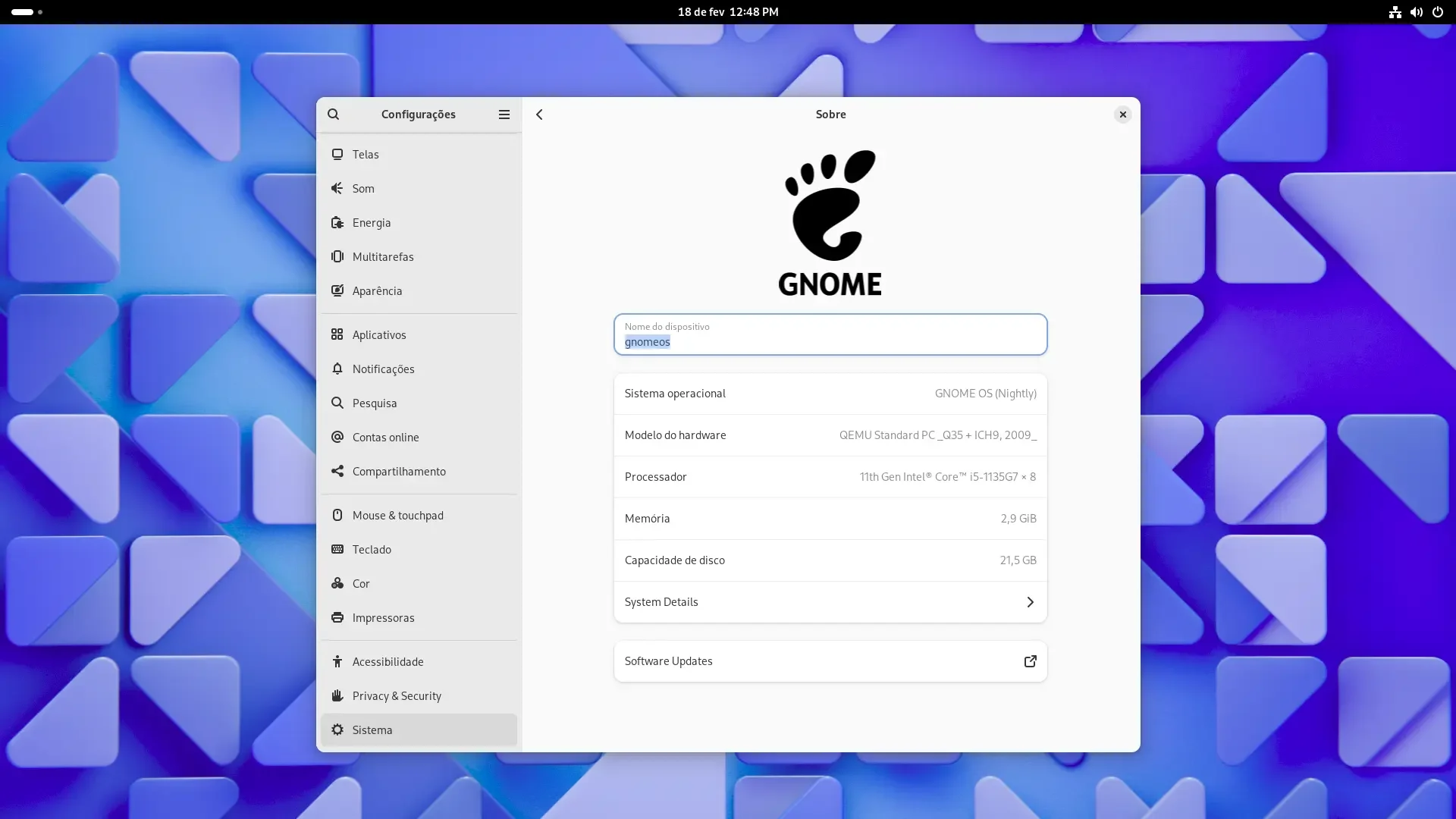Image resolution: width=1456 pixels, height=819 pixels.
Task: Click the GNOME logo image
Action: (x=830, y=222)
